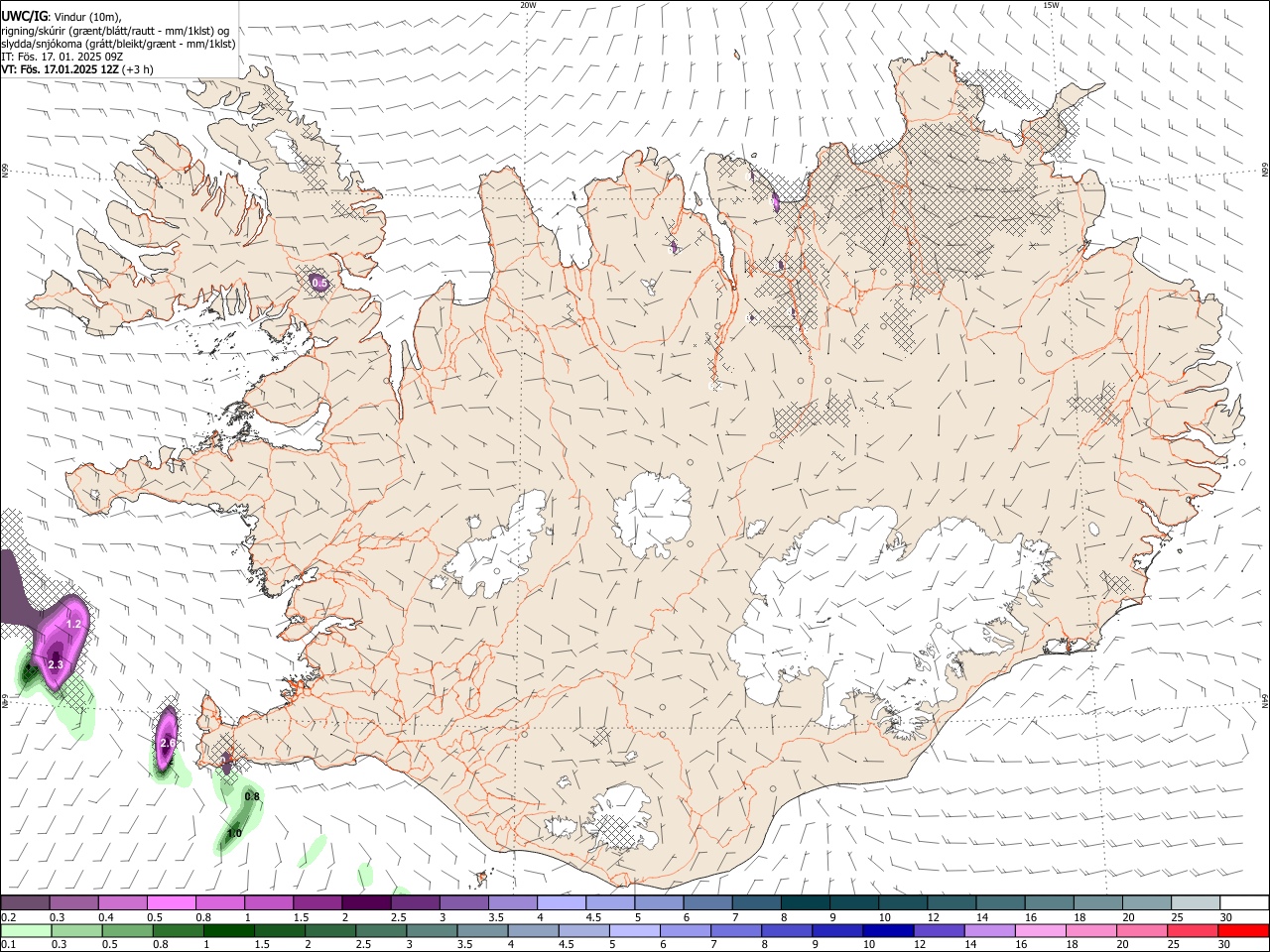Click the '2.6' precipitation value near Reykjanes
Screen dimensions: 1270x952
point(168,743)
